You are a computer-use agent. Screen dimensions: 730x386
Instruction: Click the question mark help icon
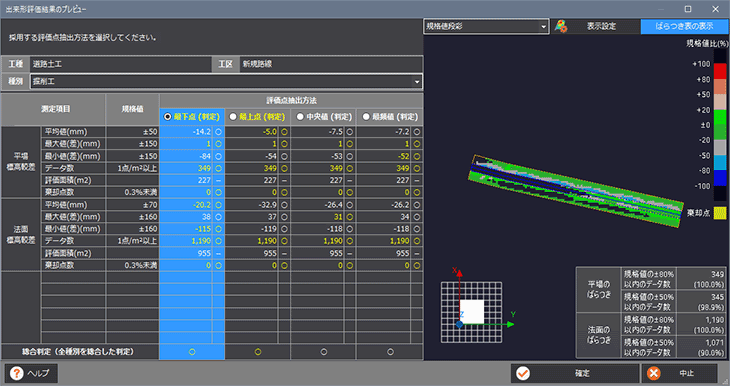pos(17,373)
